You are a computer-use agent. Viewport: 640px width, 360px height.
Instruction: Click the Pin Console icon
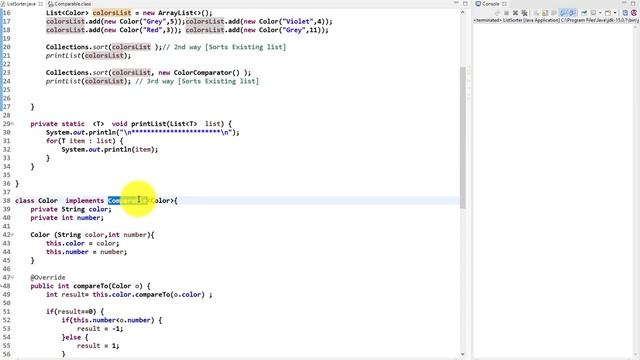pyautogui.click(x=584, y=13)
